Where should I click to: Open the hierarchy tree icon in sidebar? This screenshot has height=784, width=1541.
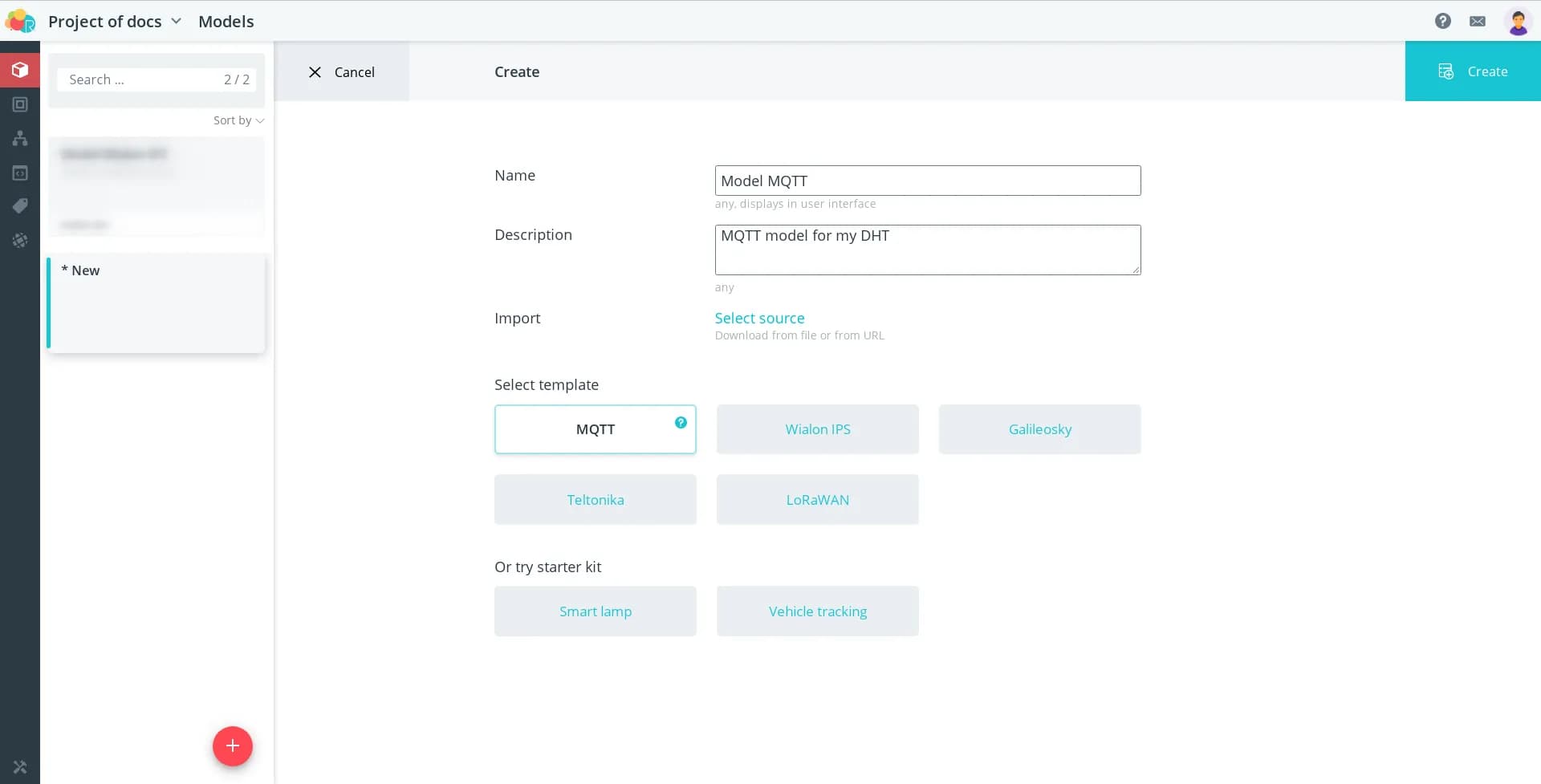20,138
